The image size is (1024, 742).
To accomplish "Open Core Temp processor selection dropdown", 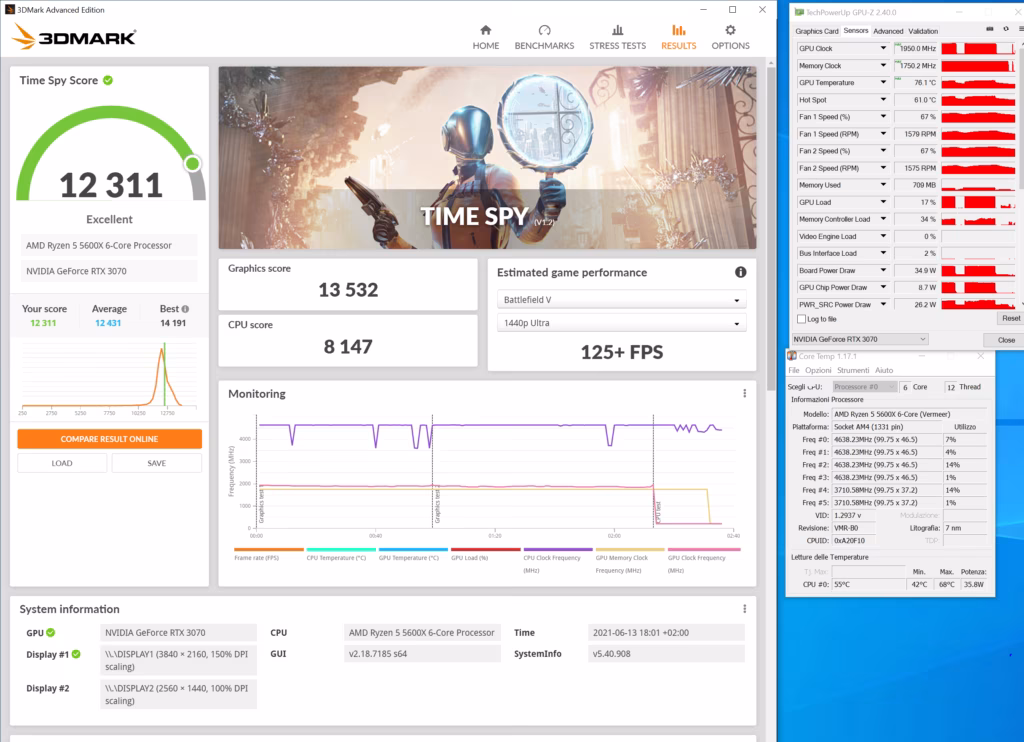I will (x=864, y=387).
